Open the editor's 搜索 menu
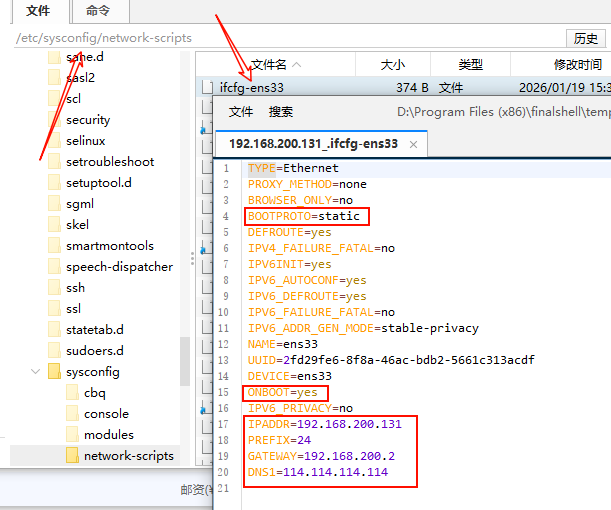611x510 pixels. pyautogui.click(x=281, y=112)
